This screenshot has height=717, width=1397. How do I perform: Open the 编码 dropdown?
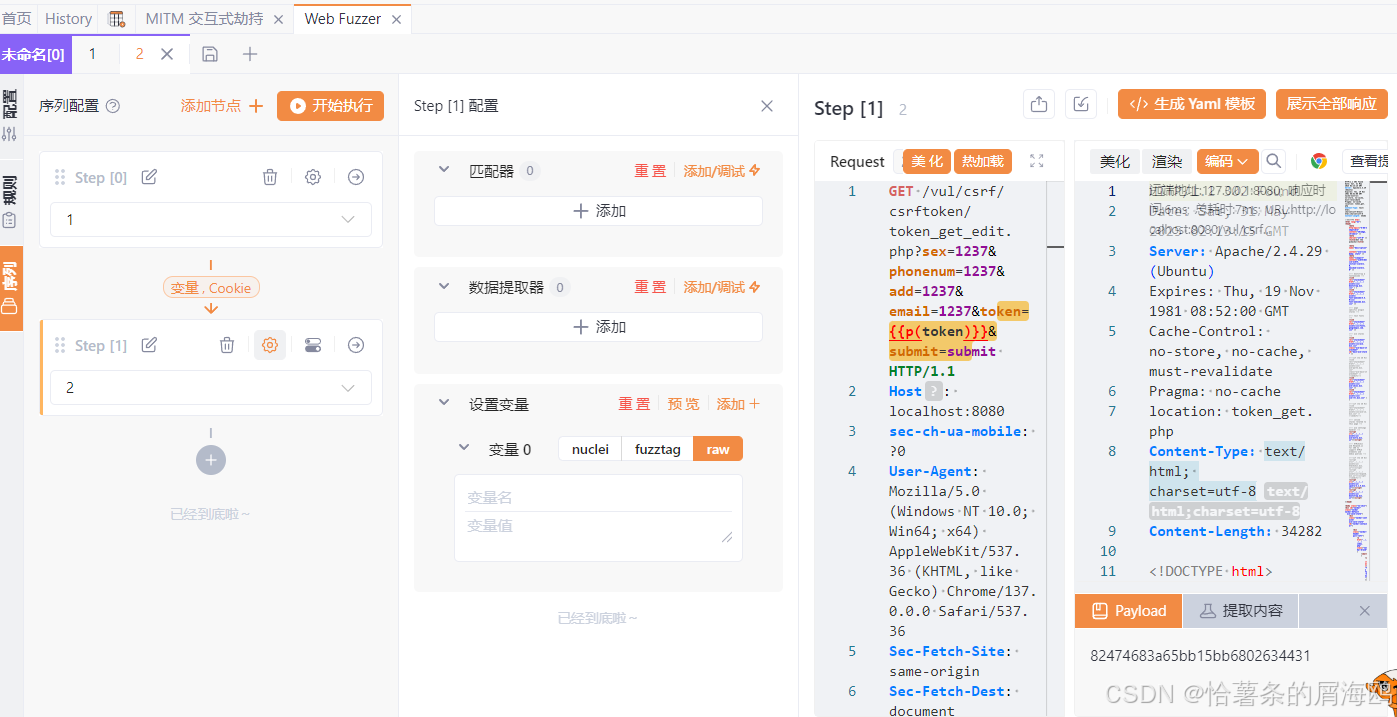click(1227, 161)
